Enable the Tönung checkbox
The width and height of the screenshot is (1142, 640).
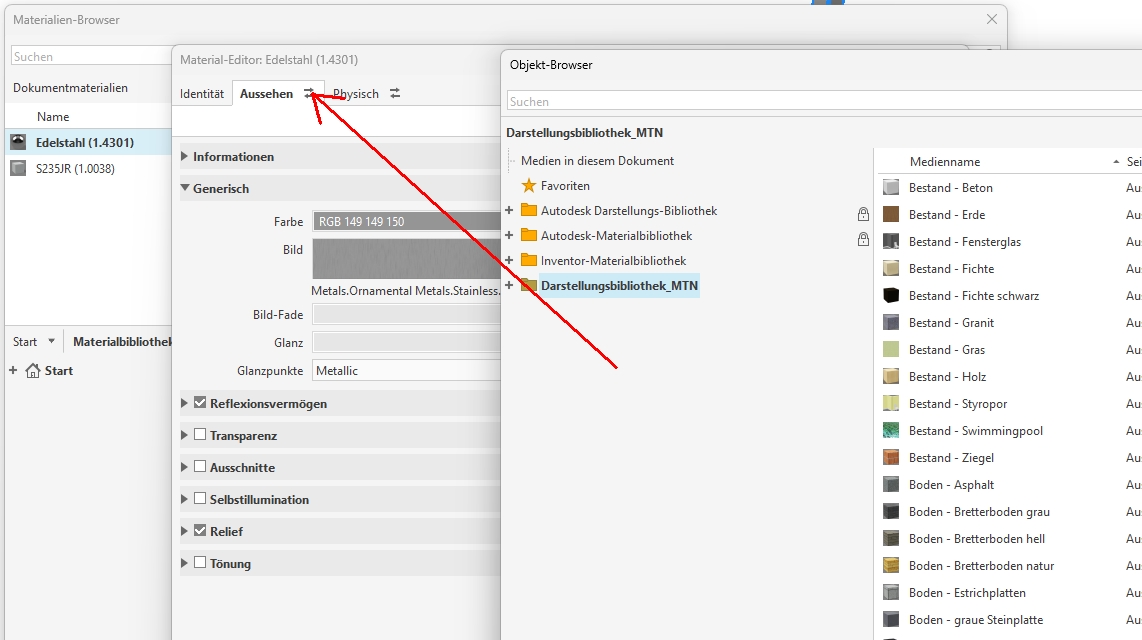pyautogui.click(x=200, y=563)
